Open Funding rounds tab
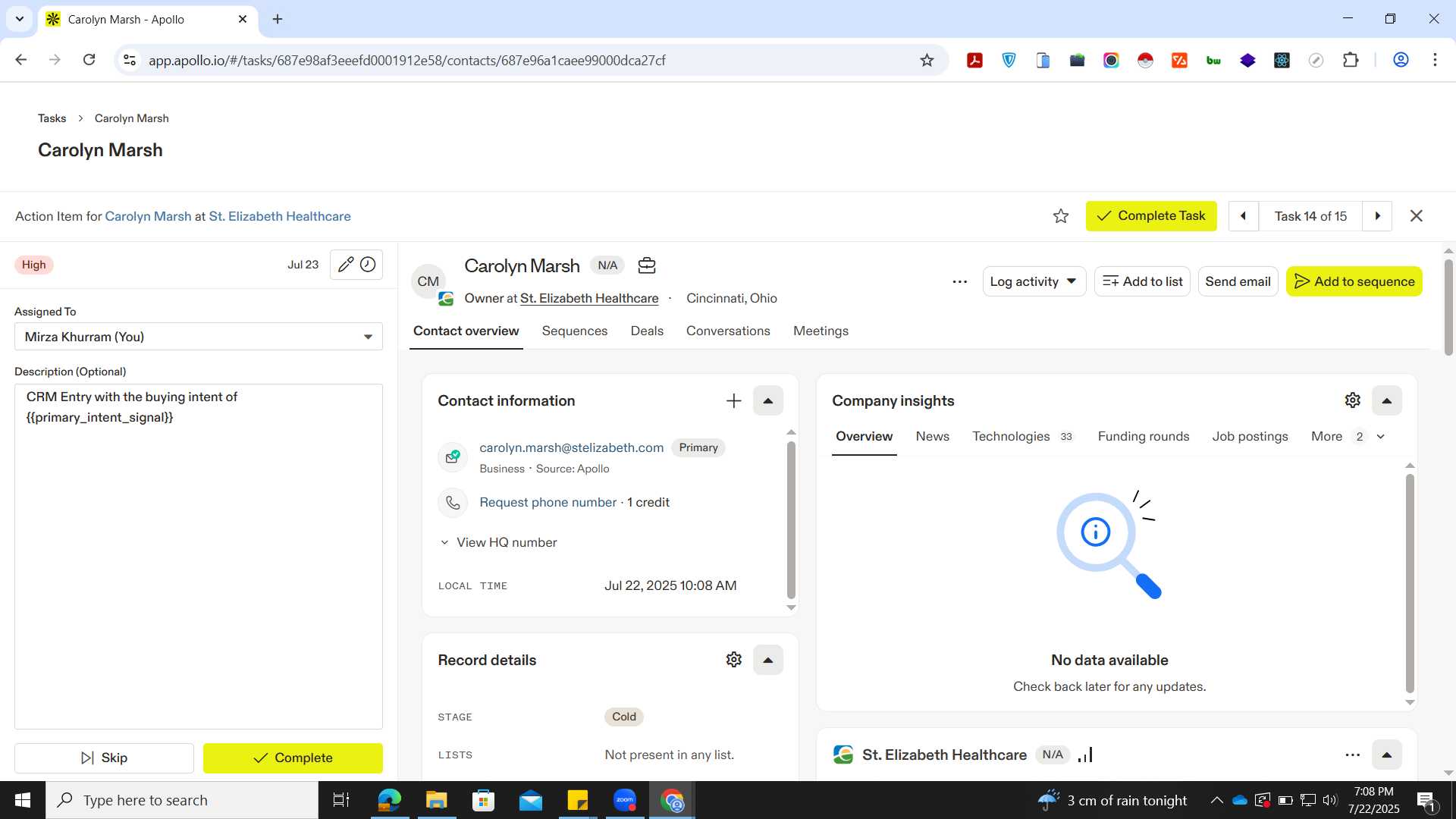Viewport: 1456px width, 819px height. (1143, 436)
